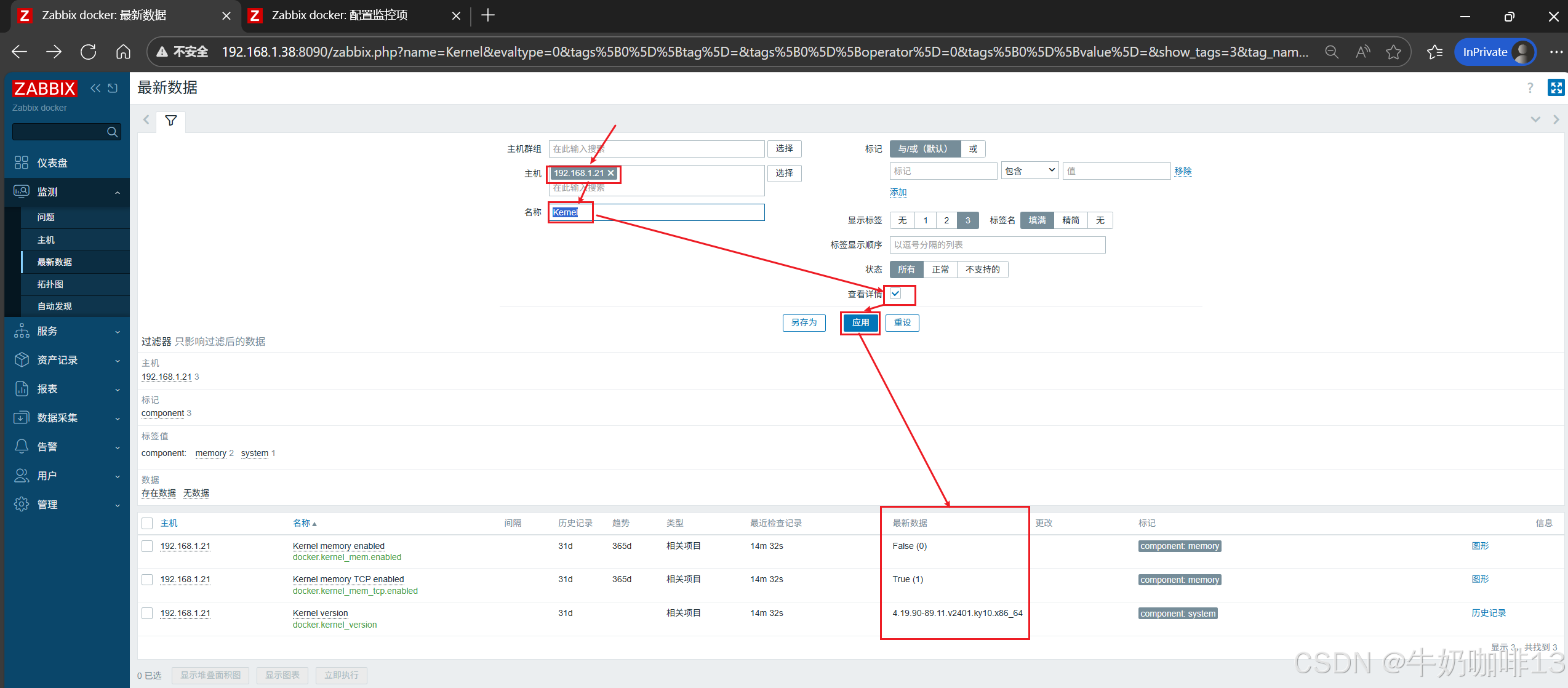Screen dimensions: 1568x688
Task: Click the sidebar search magnifier icon
Action: 112,132
